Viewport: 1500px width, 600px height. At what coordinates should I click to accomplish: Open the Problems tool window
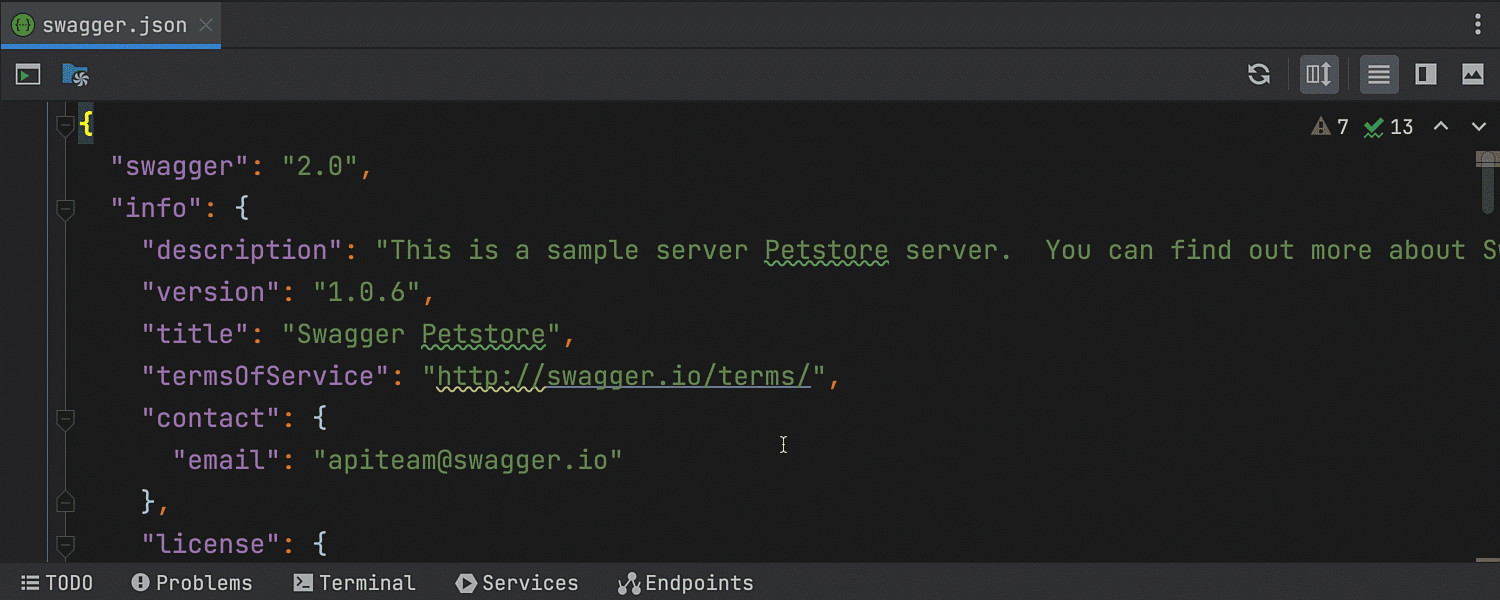192,583
